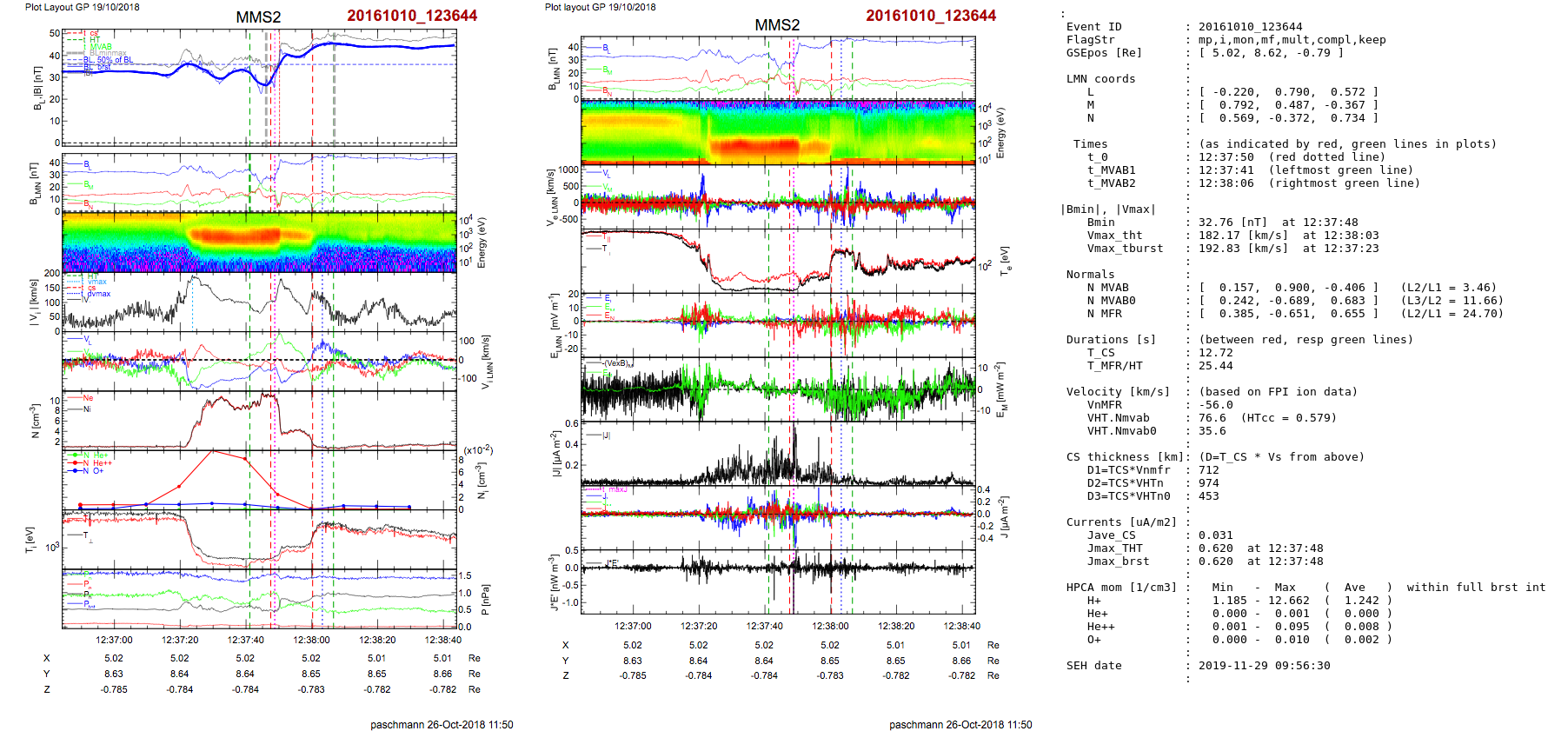
Task: Click the 'Event ID' label in the text panel
Action: click(1093, 27)
